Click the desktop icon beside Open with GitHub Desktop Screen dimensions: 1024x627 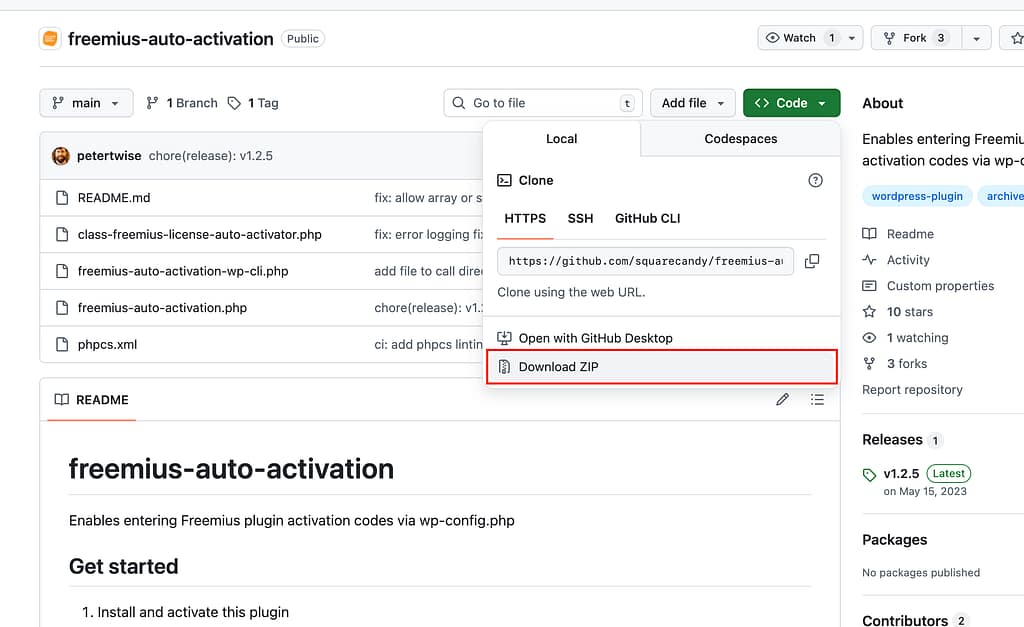click(504, 338)
